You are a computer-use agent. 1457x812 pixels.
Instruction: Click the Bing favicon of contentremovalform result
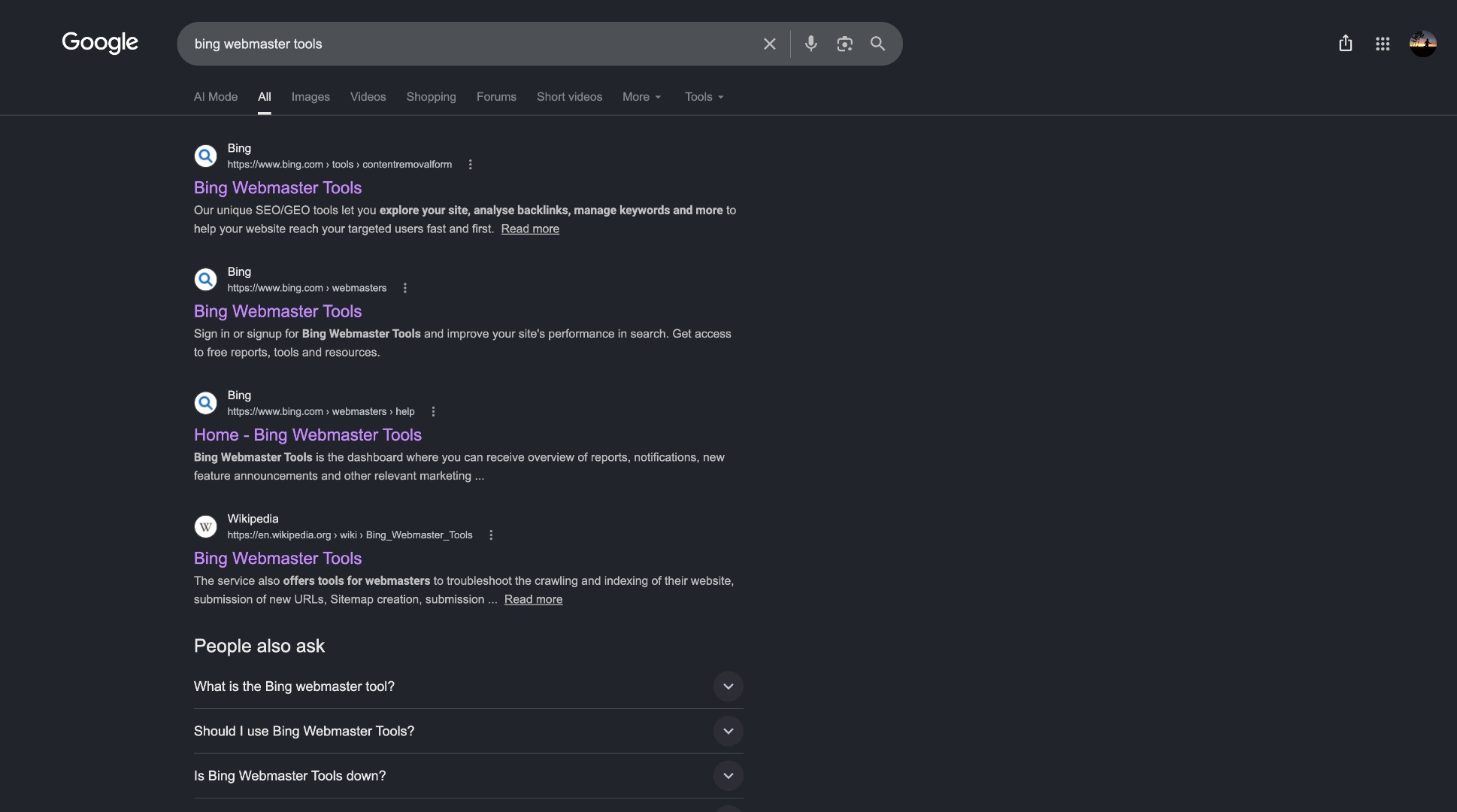tap(206, 156)
